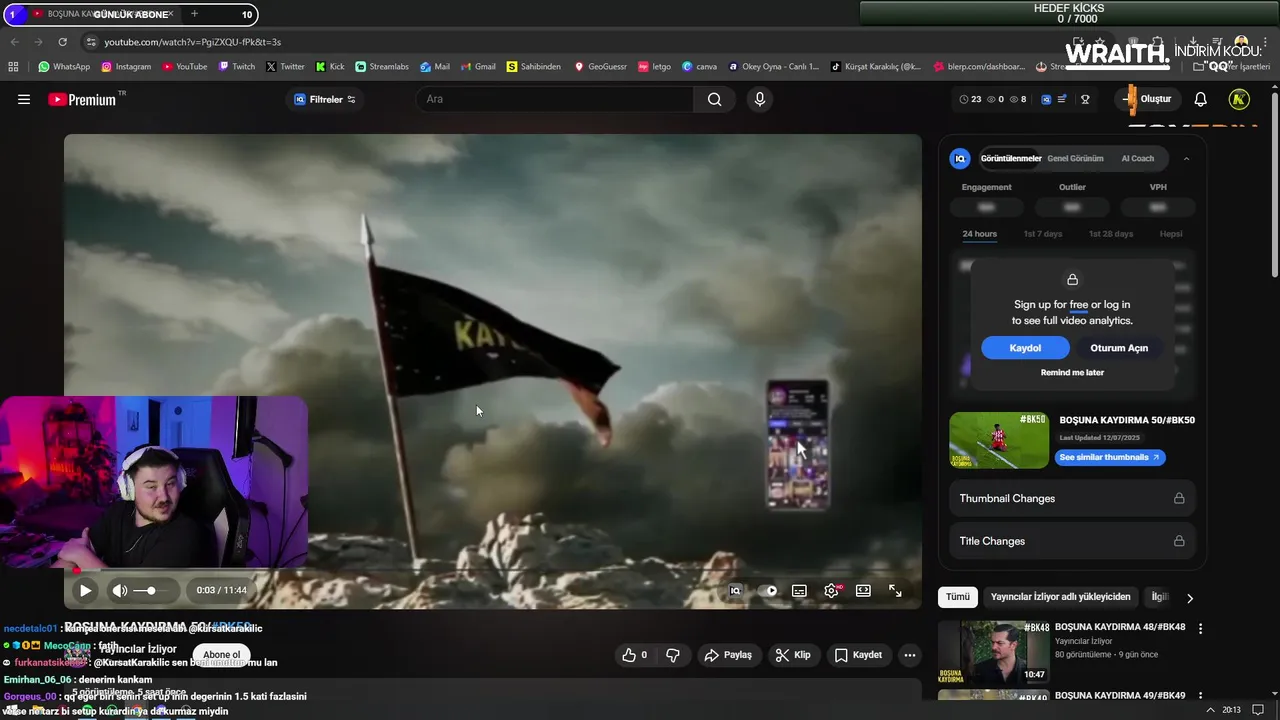
Task: Click the Ara search input field
Action: [555, 99]
